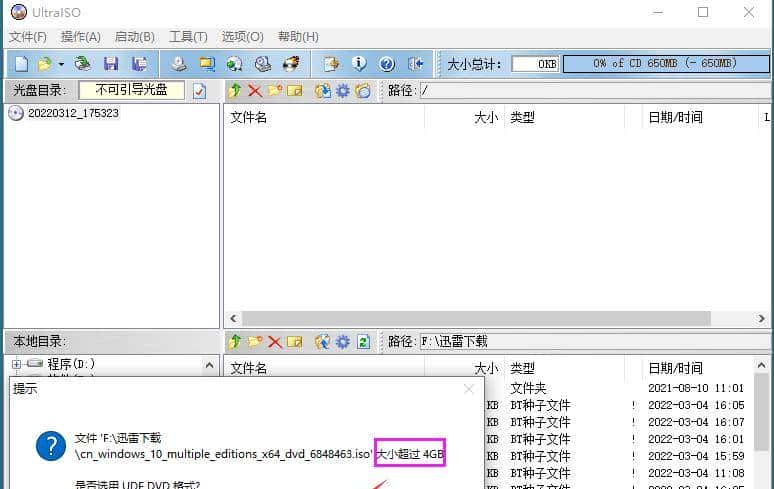This screenshot has height=489, width=774.
Task: Open the 工具(T) menu
Action: pos(188,37)
